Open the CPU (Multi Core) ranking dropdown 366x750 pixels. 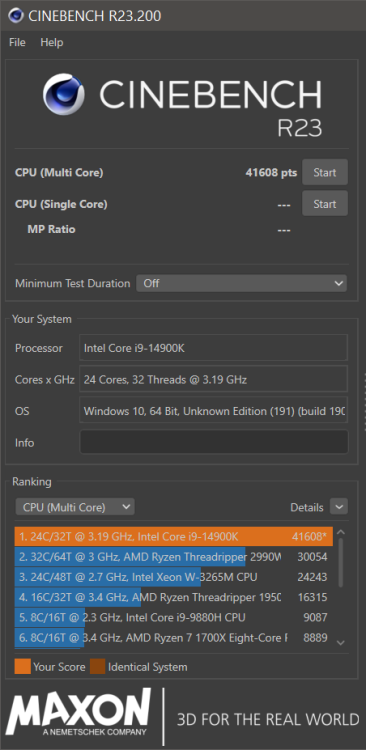(x=75, y=507)
